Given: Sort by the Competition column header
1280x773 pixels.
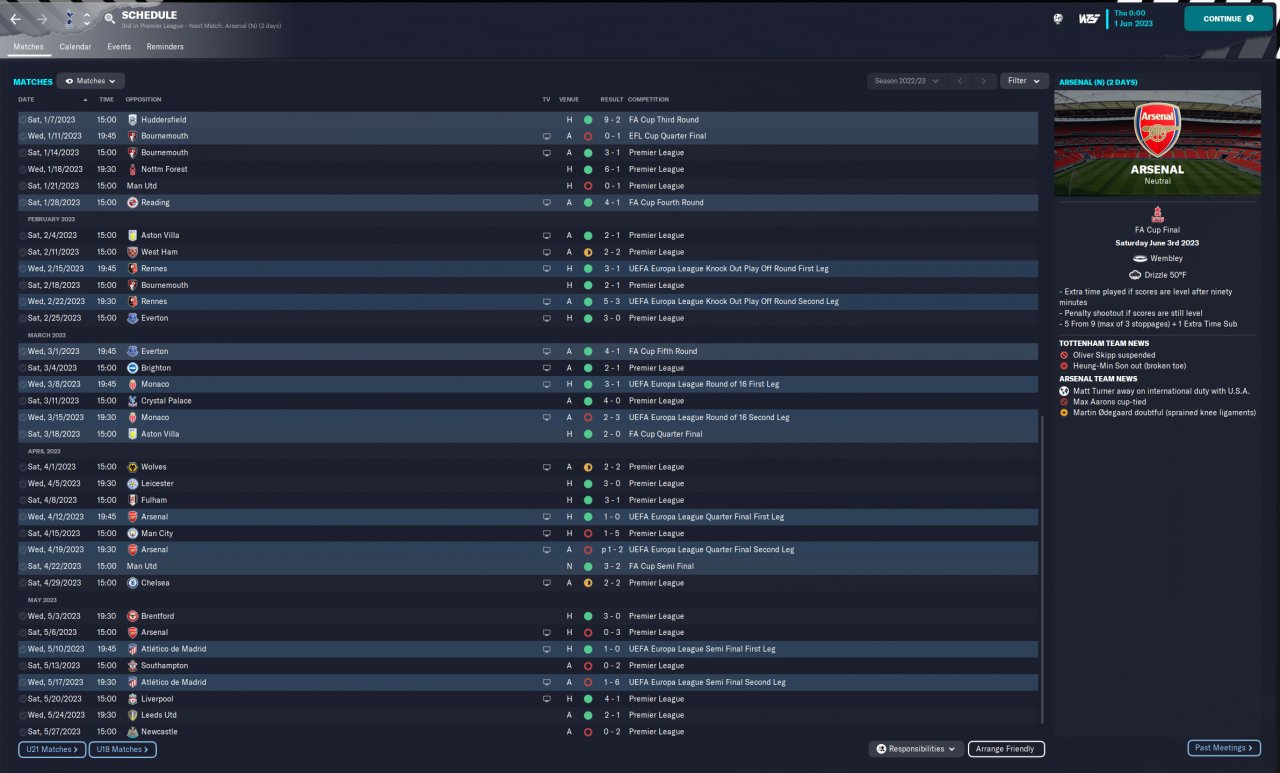Looking at the screenshot, I should [648, 100].
